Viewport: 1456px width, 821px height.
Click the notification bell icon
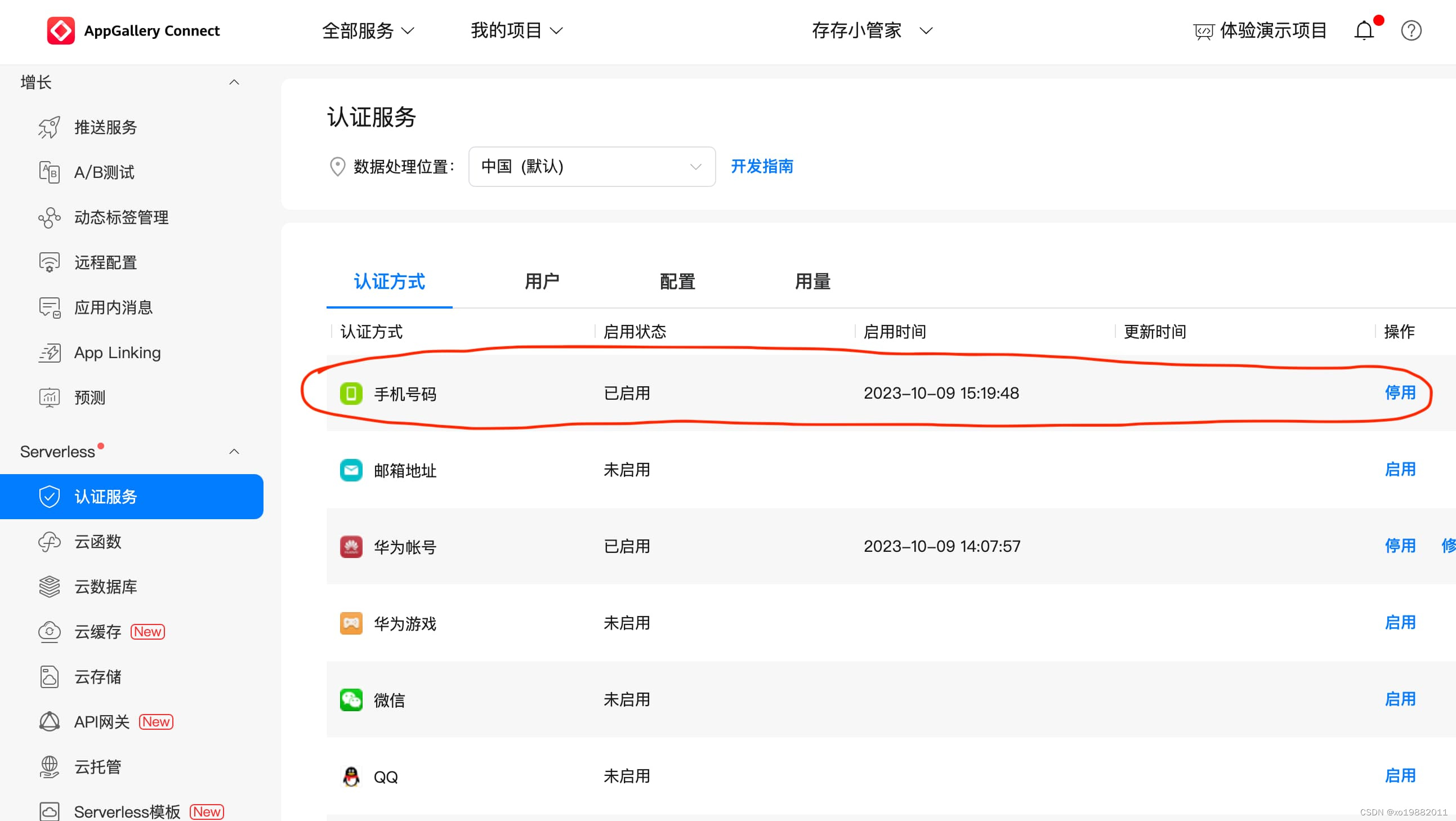[x=1364, y=30]
